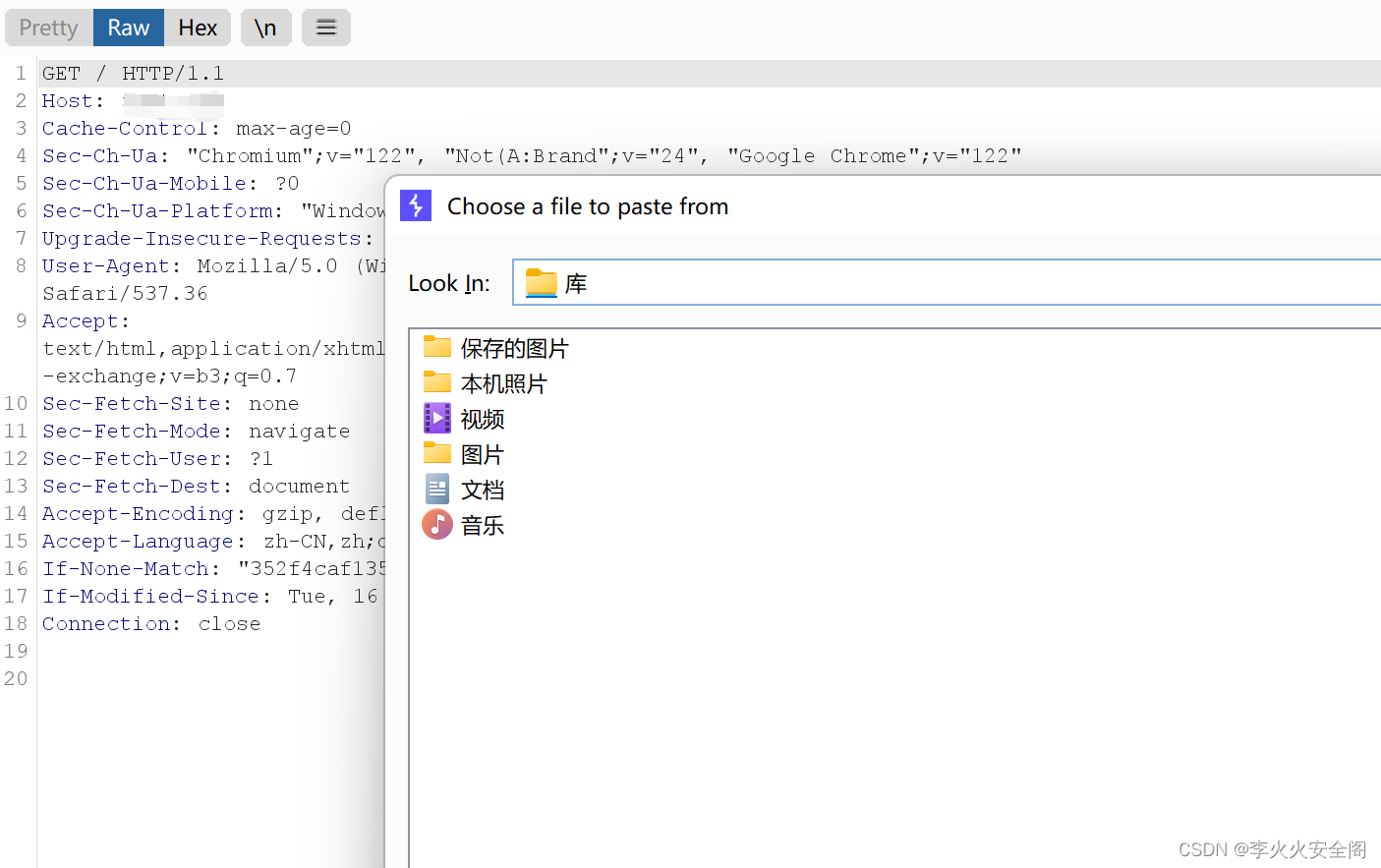The image size is (1381, 868).
Task: Click the Cache-Control header line
Action: click(197, 129)
